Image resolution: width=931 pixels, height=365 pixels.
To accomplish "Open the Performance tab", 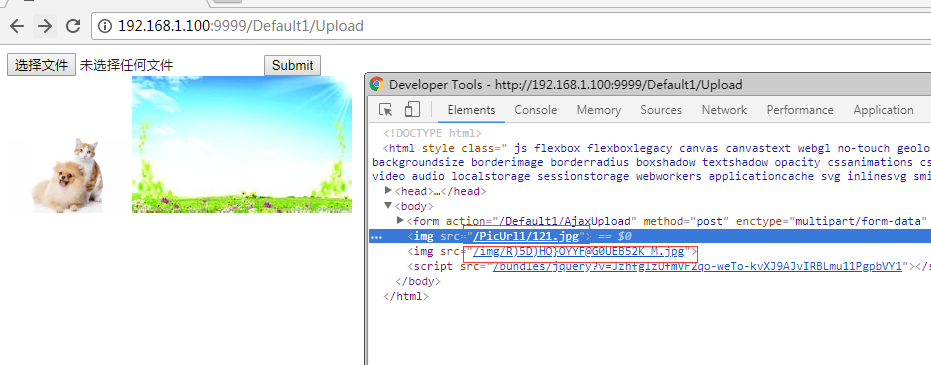I will pyautogui.click(x=800, y=110).
